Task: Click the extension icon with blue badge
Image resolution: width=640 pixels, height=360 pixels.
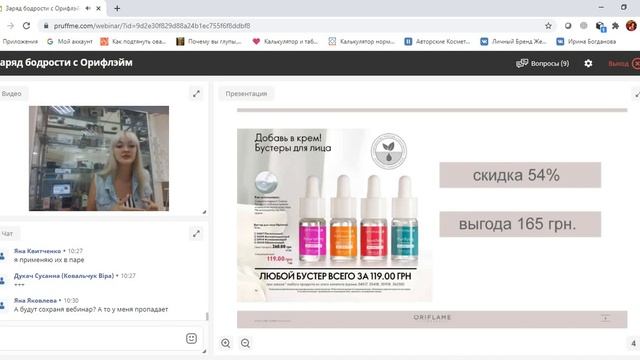Action: [x=600, y=26]
